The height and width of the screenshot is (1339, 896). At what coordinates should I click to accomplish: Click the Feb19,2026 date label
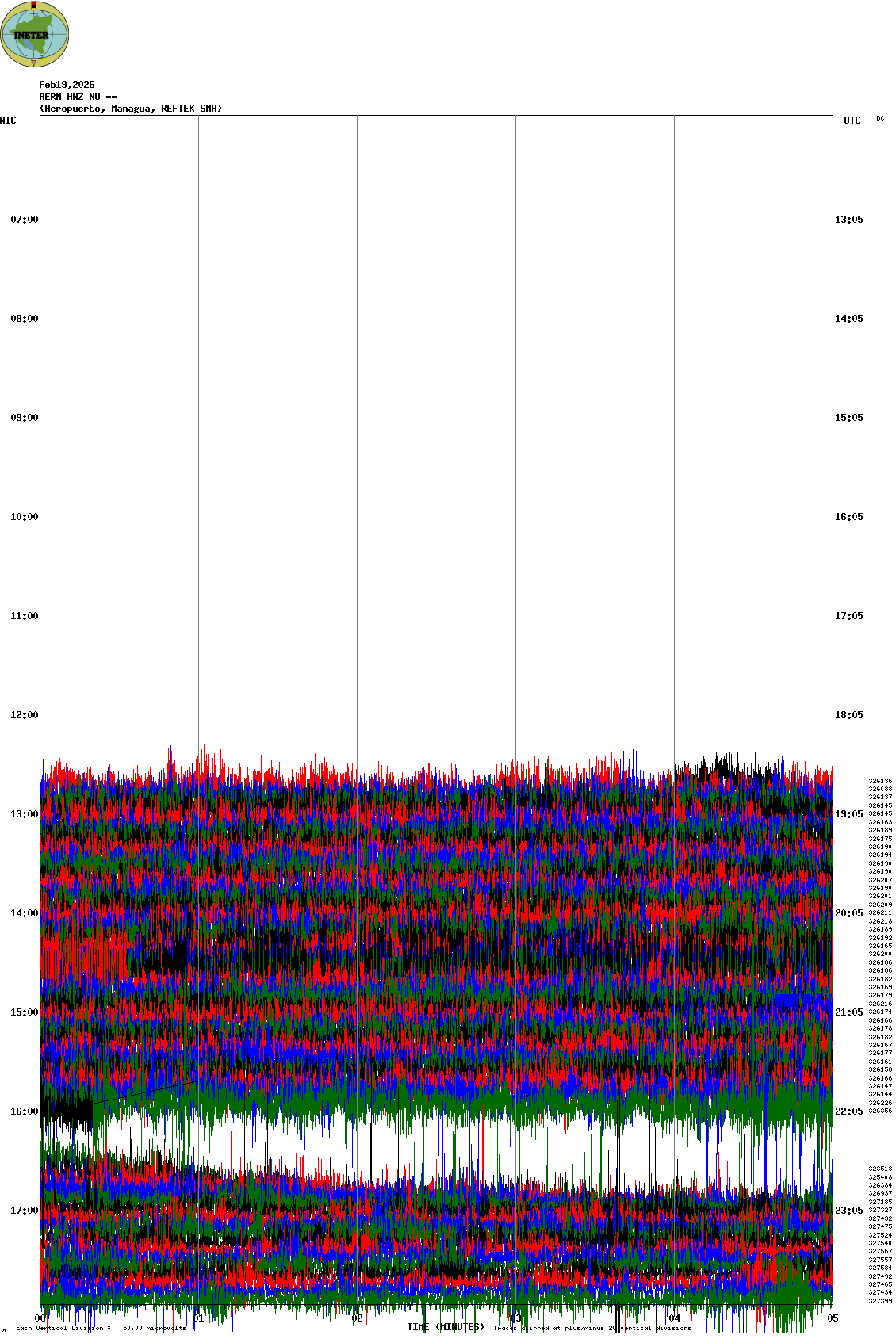[x=67, y=85]
